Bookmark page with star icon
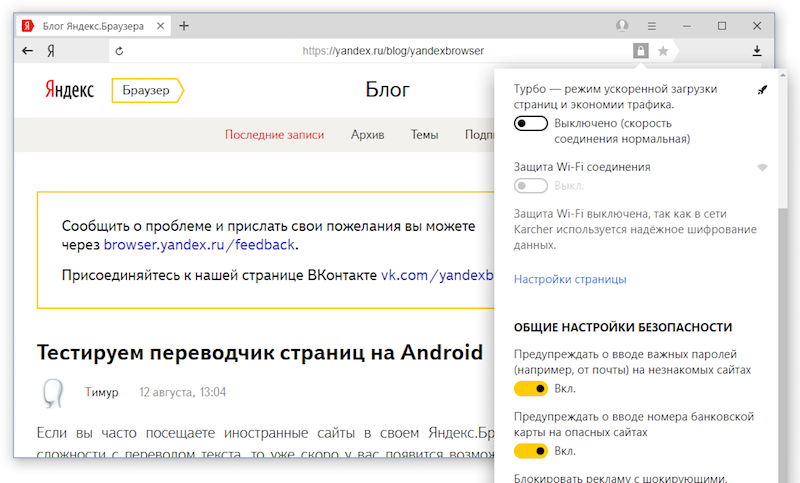Image resolution: width=800 pixels, height=483 pixels. (x=663, y=51)
